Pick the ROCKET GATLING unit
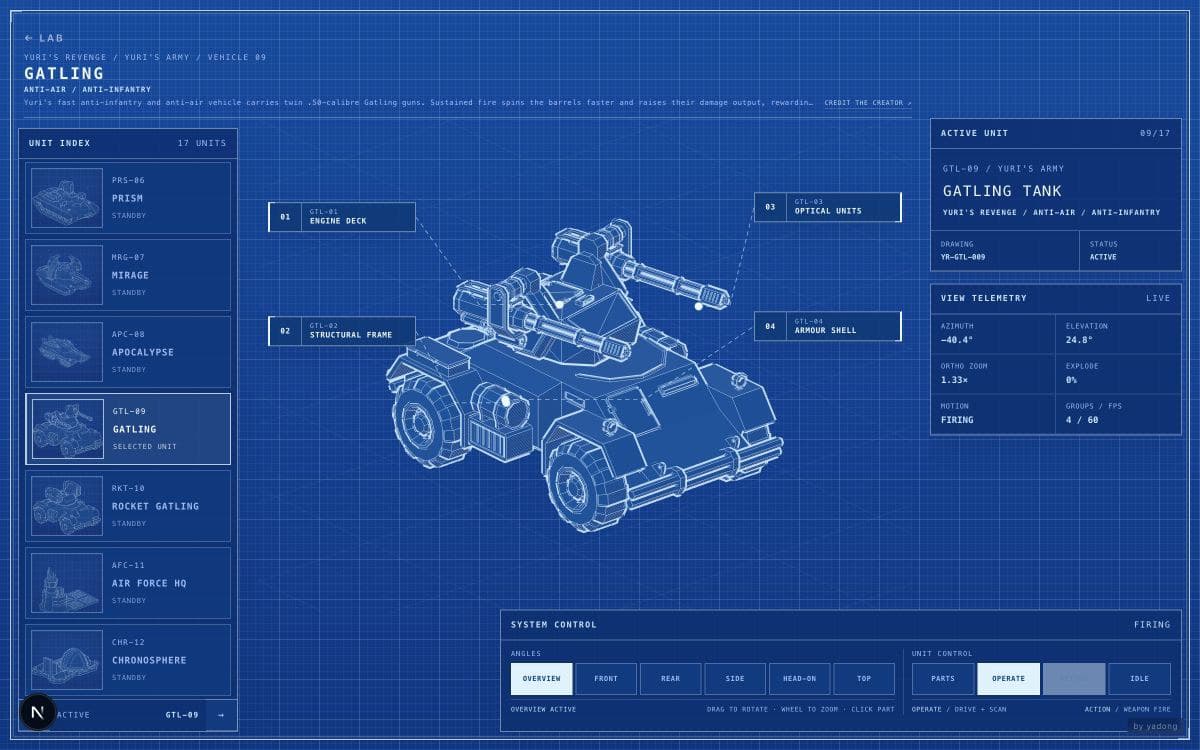The height and width of the screenshot is (750, 1200). (128, 506)
